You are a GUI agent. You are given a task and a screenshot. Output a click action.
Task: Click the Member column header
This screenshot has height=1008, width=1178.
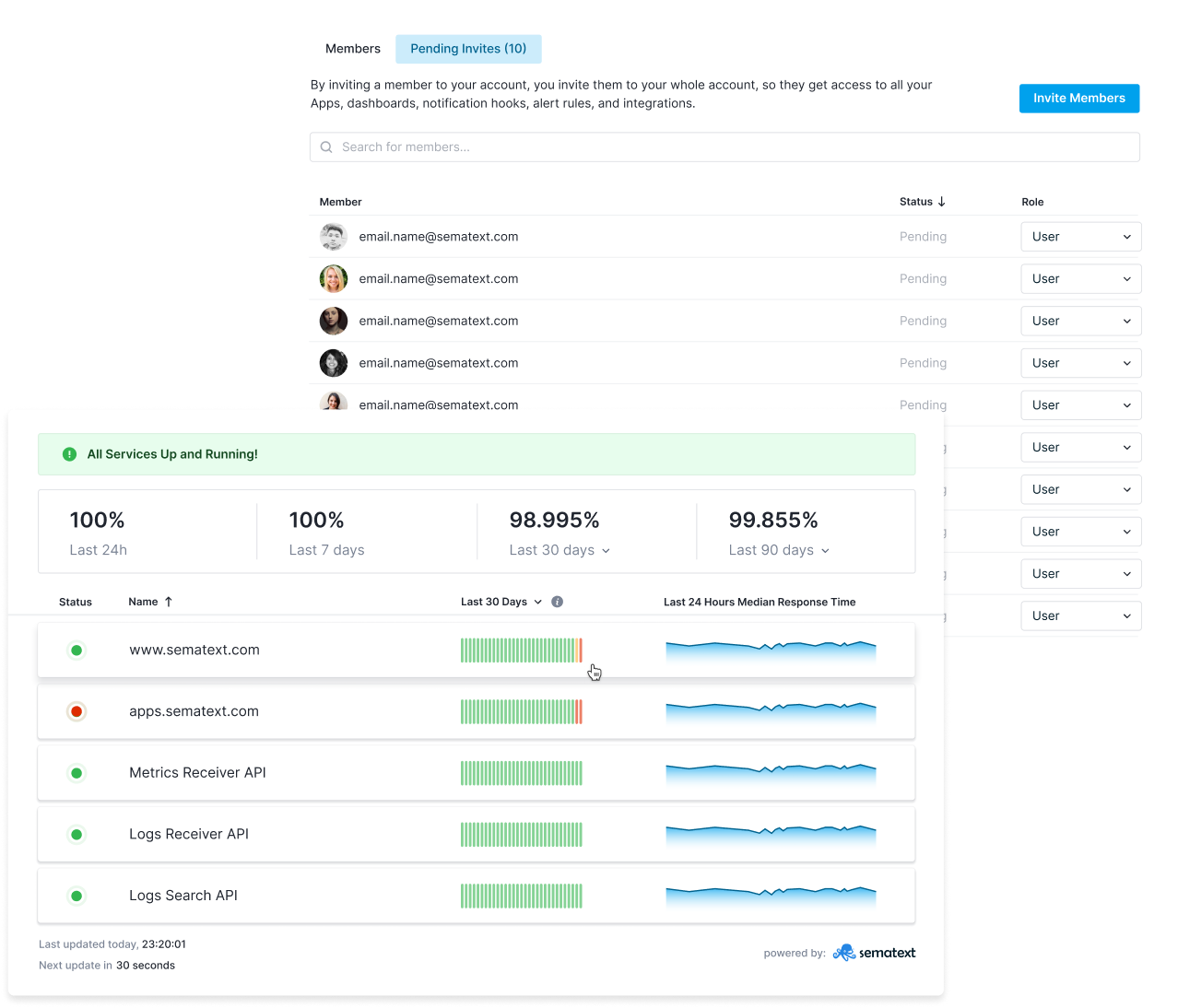pyautogui.click(x=340, y=202)
